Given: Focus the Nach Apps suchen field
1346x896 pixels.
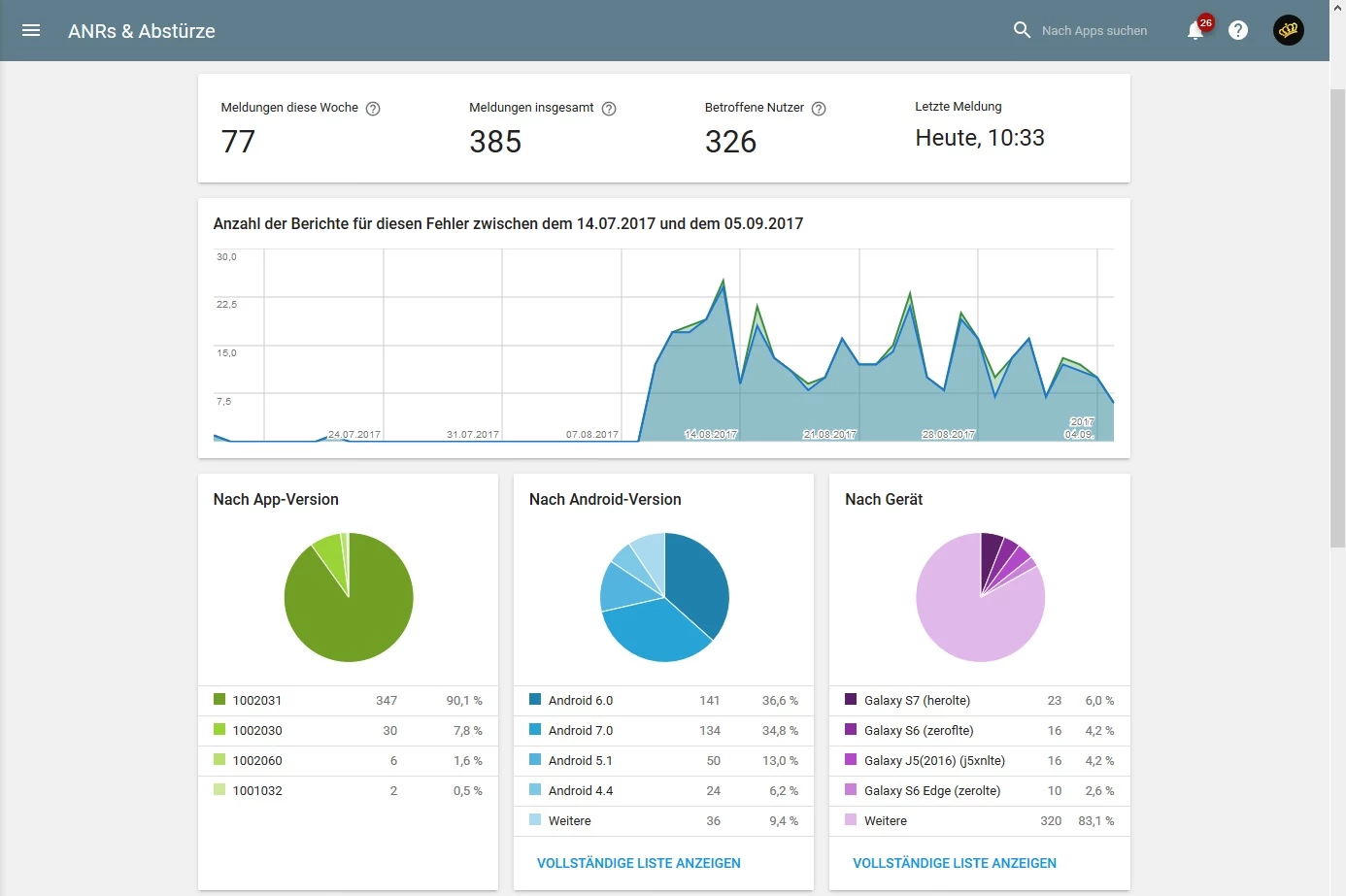Looking at the screenshot, I should coord(1094,31).
